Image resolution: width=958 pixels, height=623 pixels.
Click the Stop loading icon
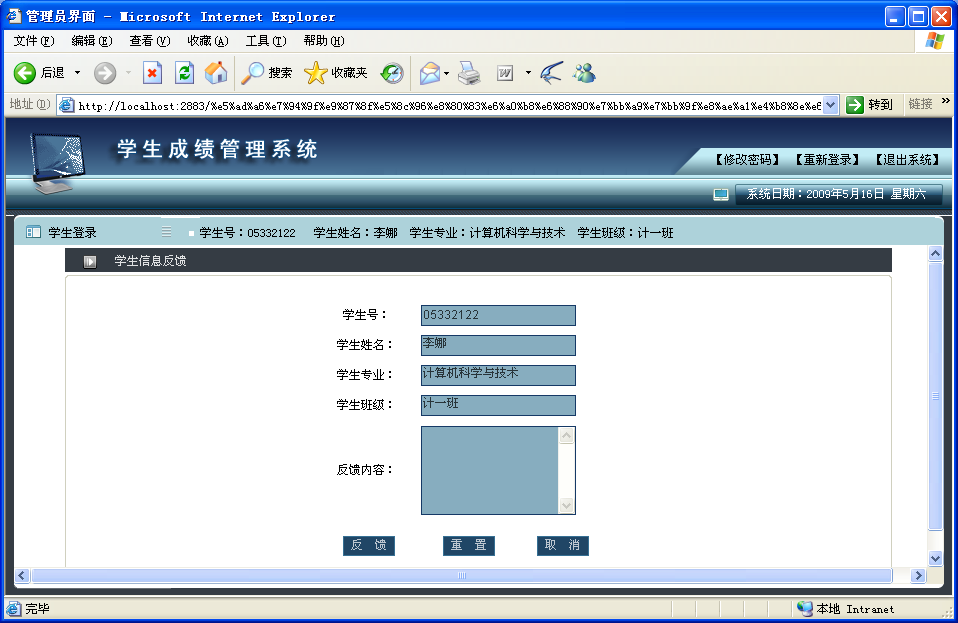click(152, 73)
